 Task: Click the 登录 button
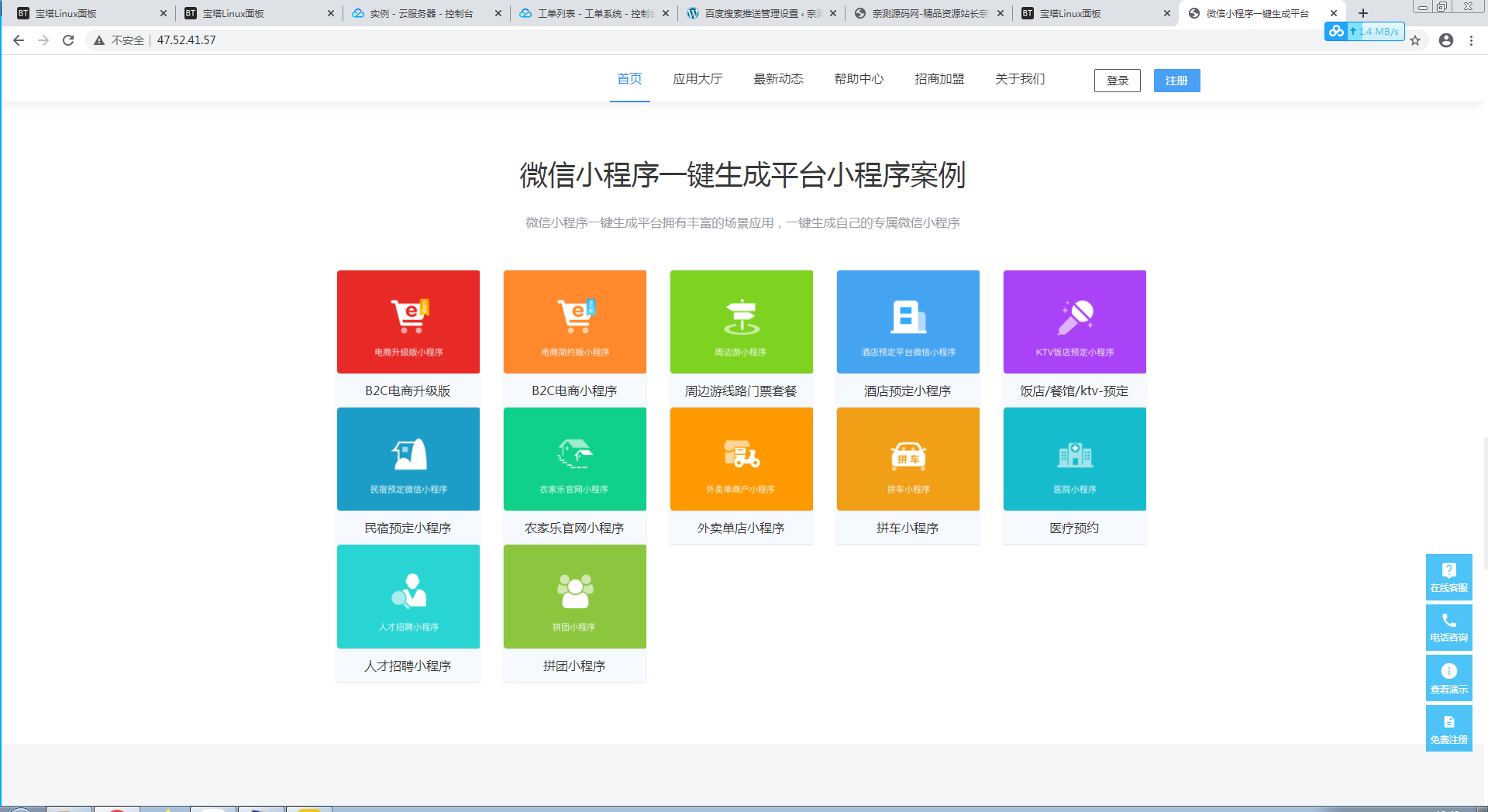tap(1118, 81)
